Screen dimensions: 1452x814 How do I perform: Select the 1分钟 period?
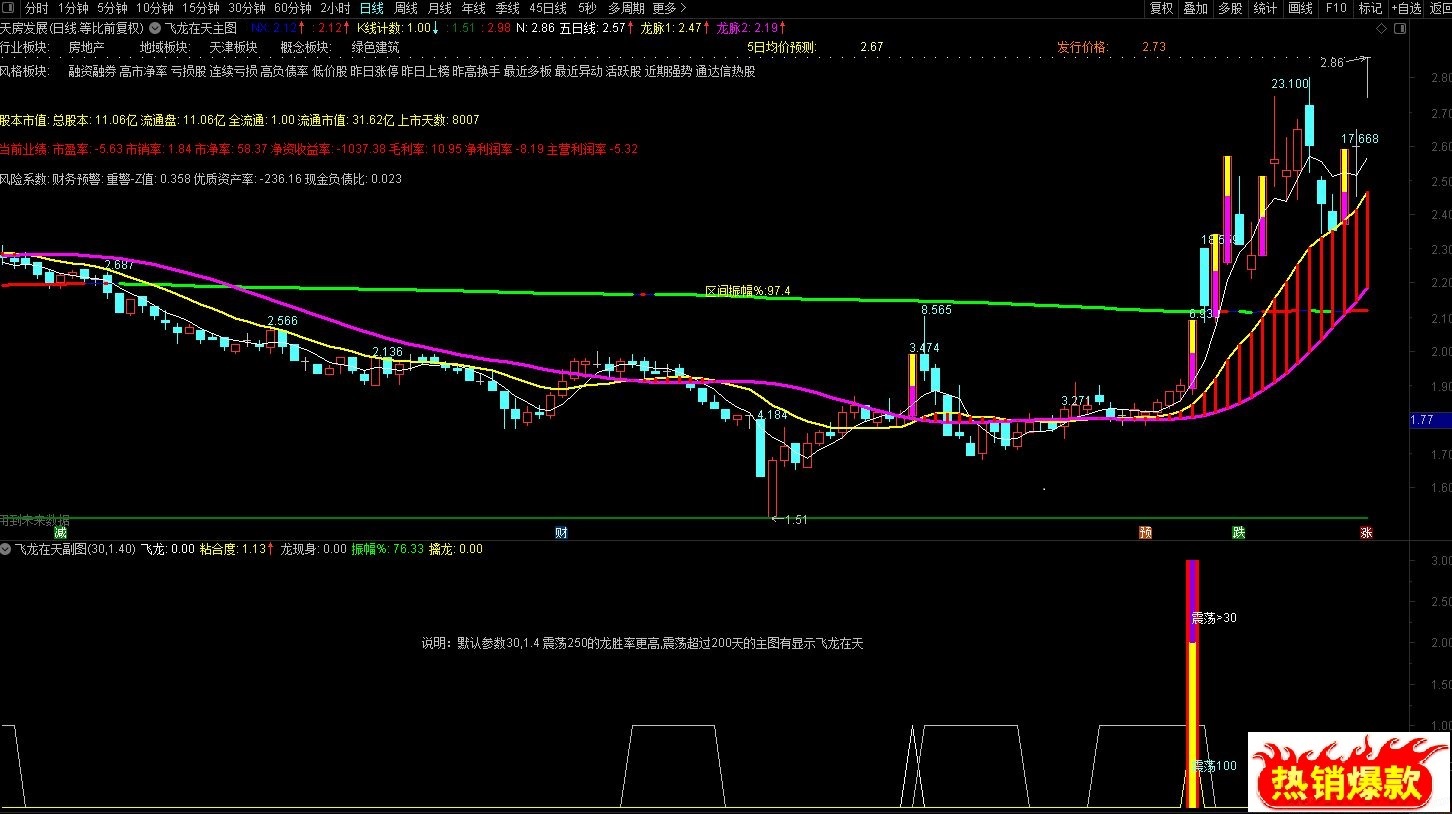point(74,8)
